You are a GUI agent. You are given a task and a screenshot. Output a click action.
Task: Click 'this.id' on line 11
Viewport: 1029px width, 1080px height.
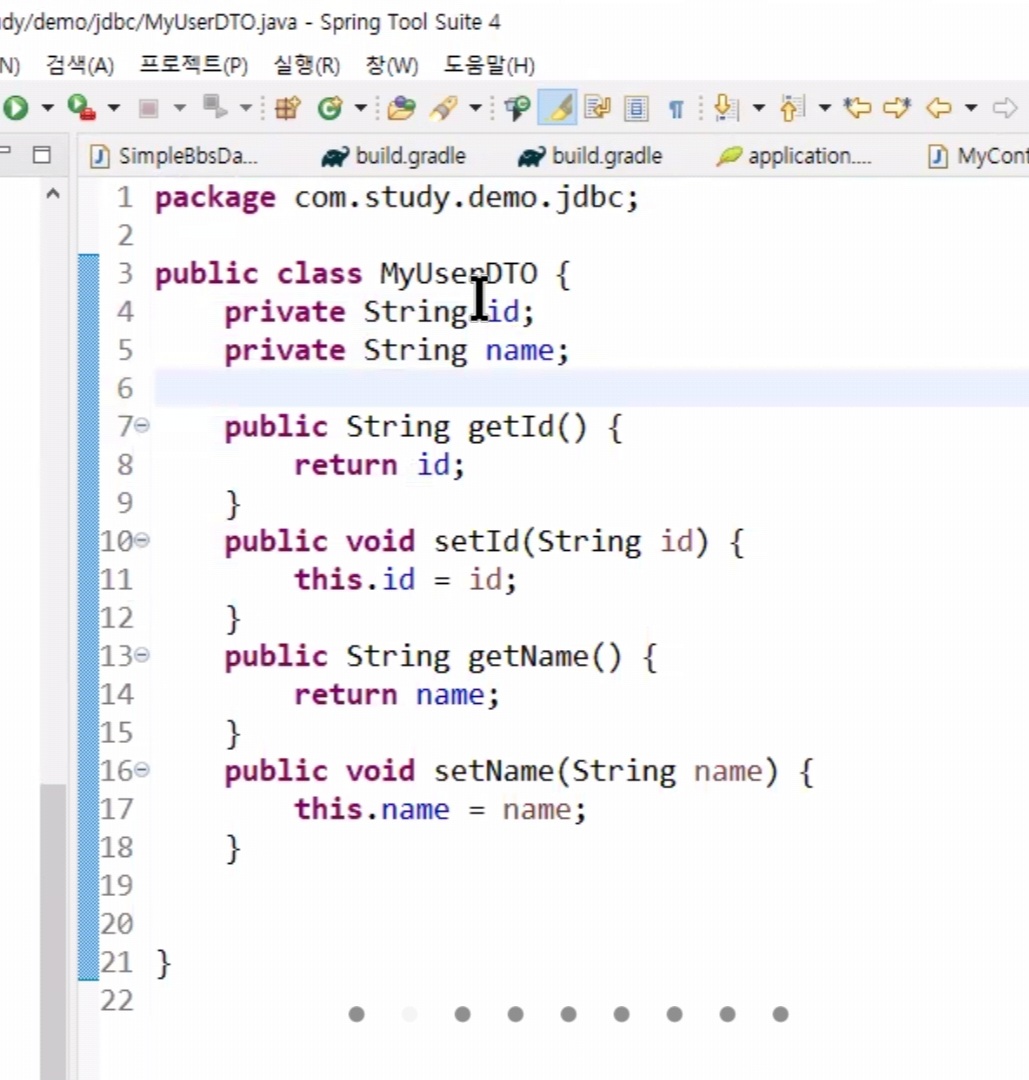355,579
